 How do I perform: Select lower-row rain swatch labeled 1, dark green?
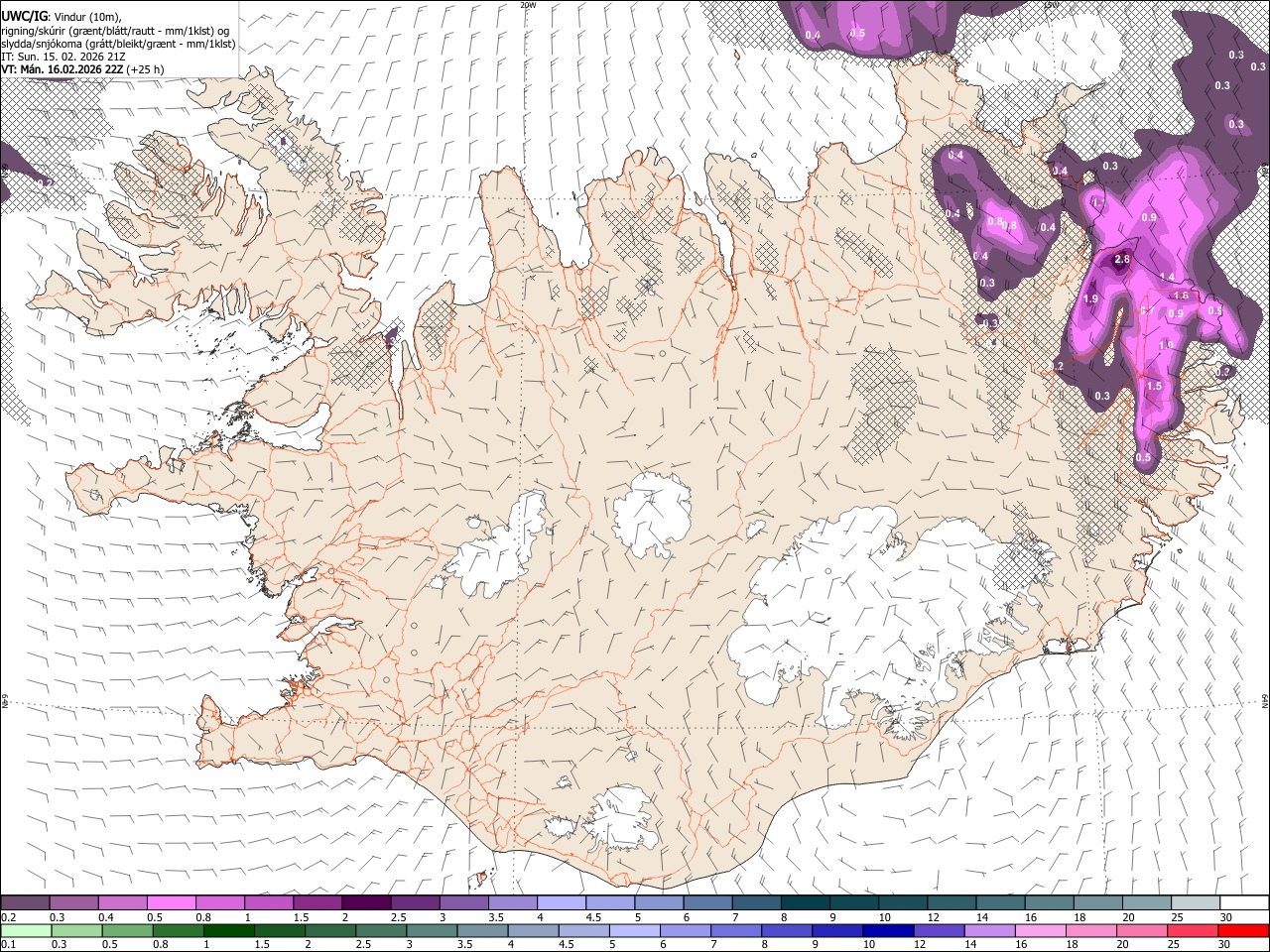[x=229, y=930]
